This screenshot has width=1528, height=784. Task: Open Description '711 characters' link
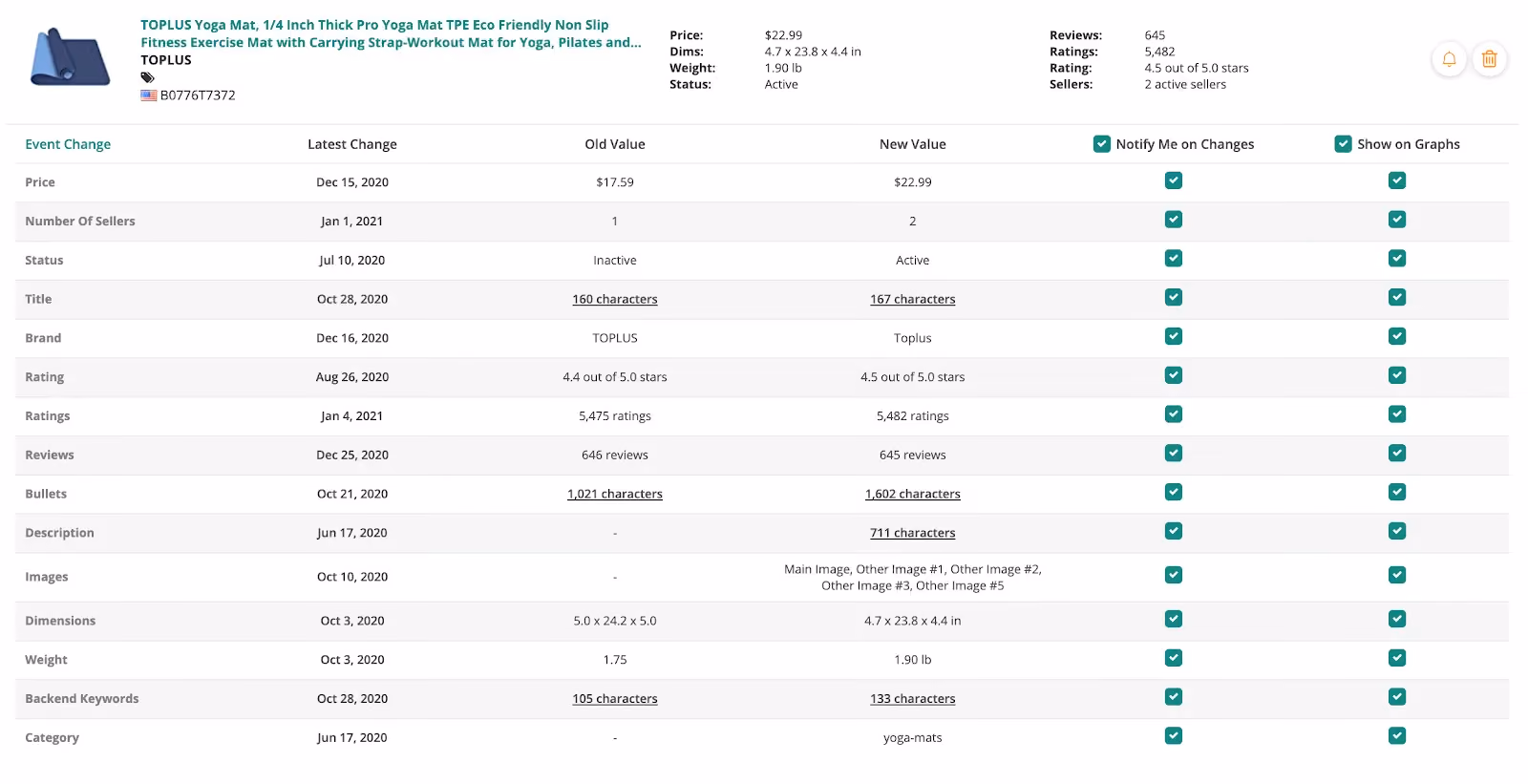click(913, 533)
